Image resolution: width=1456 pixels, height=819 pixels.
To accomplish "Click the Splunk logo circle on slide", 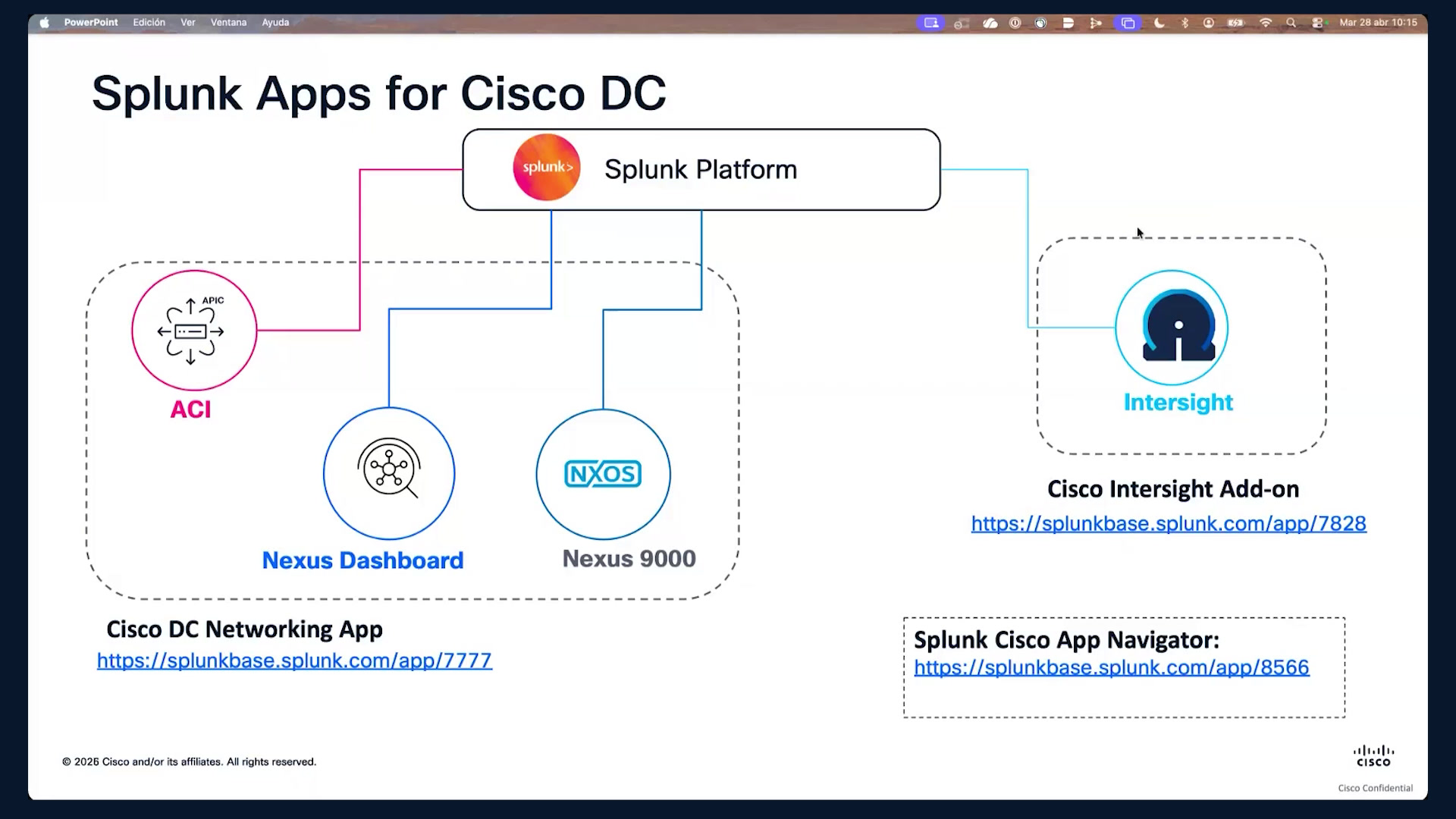I will coord(547,168).
